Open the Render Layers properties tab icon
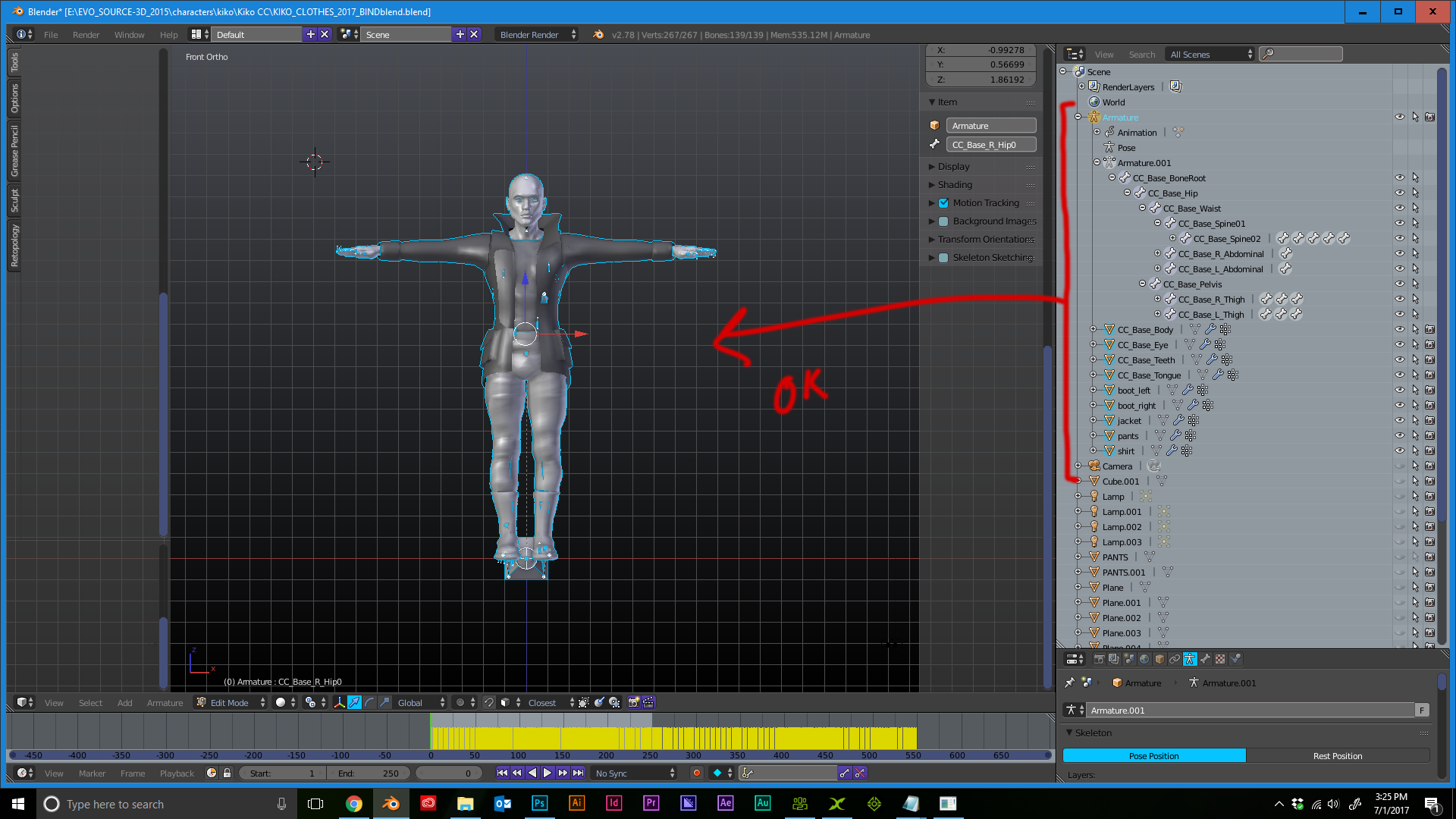 point(1113,659)
